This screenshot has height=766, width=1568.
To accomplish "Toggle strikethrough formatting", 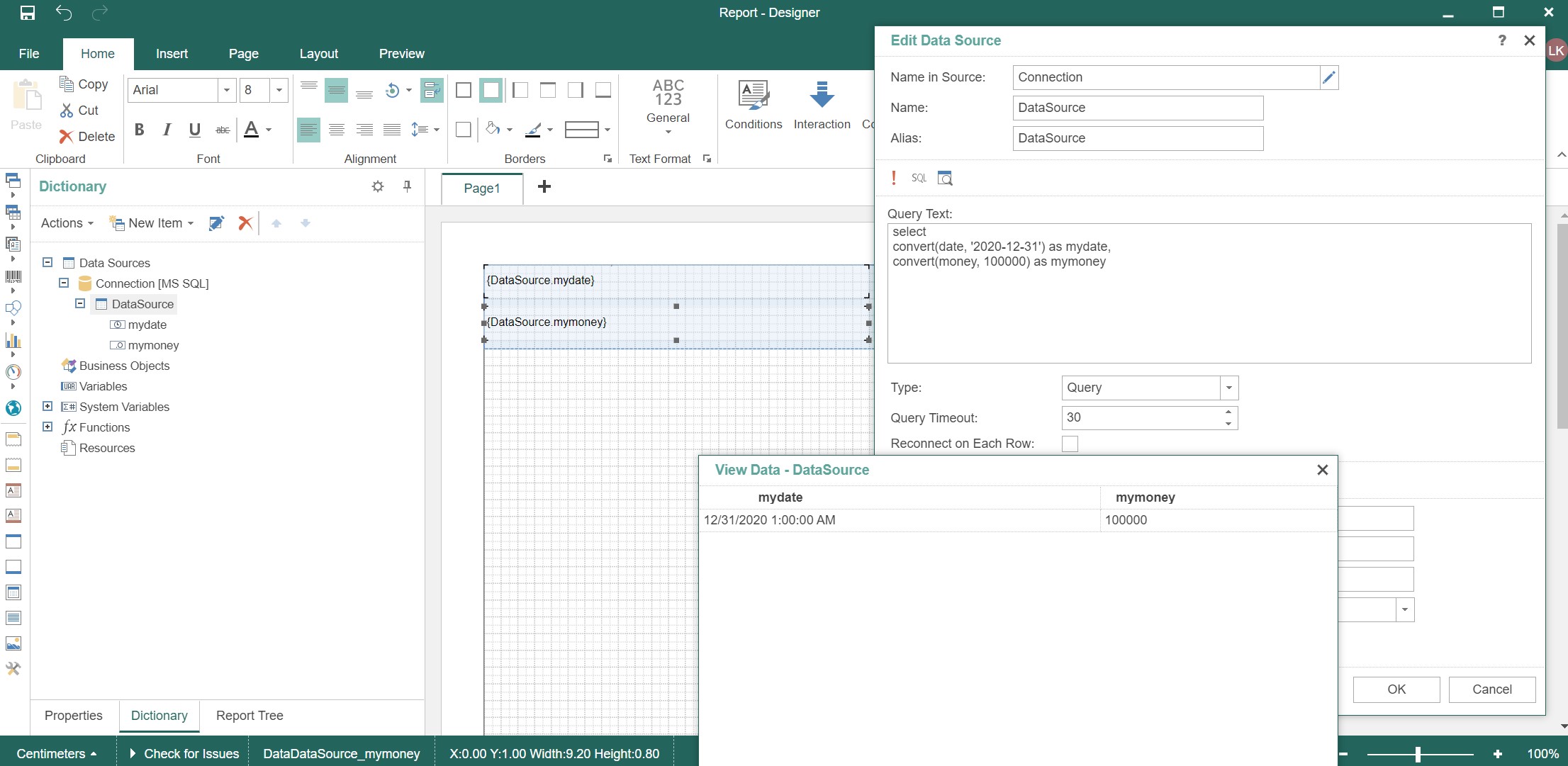I will (223, 130).
